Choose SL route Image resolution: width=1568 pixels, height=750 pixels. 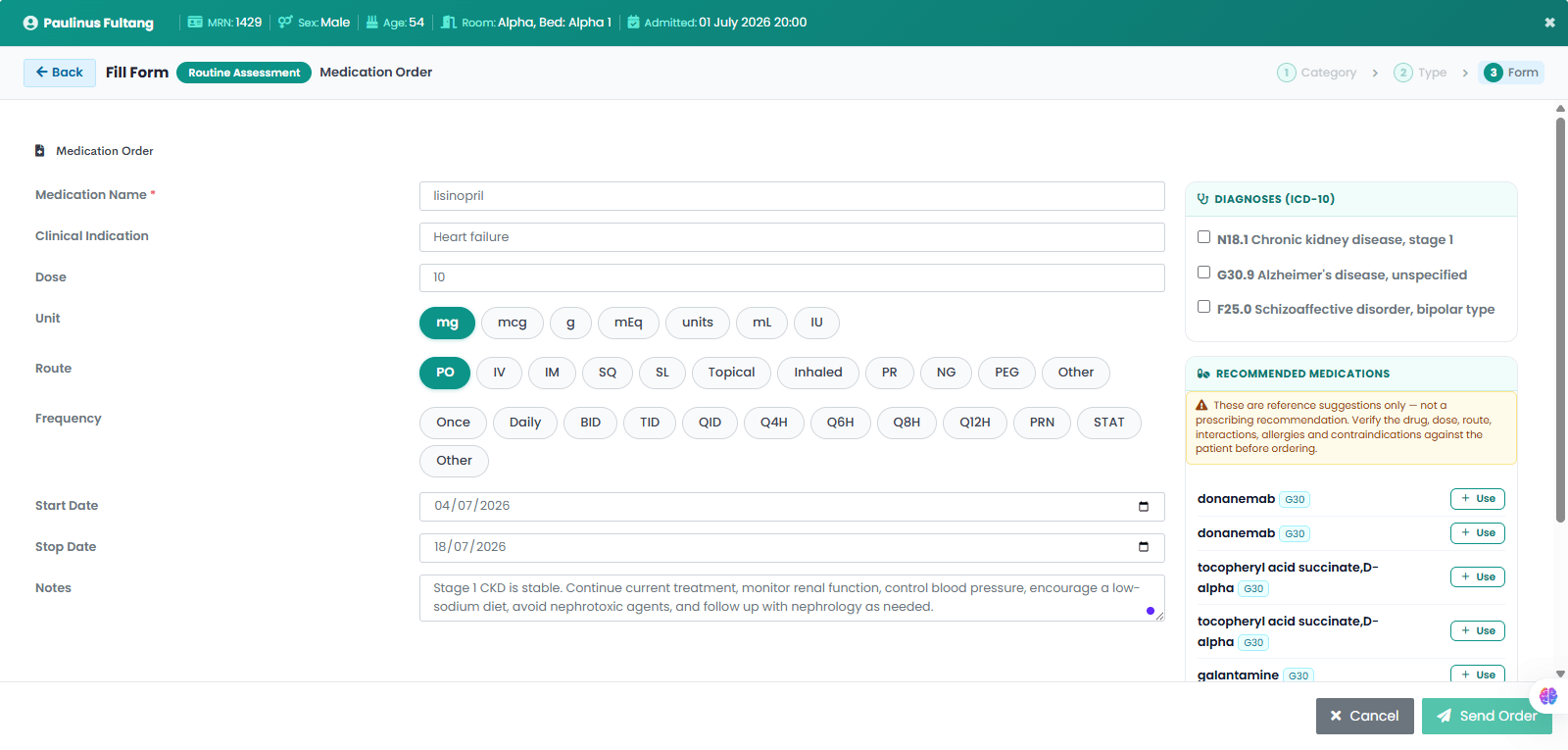coord(662,373)
